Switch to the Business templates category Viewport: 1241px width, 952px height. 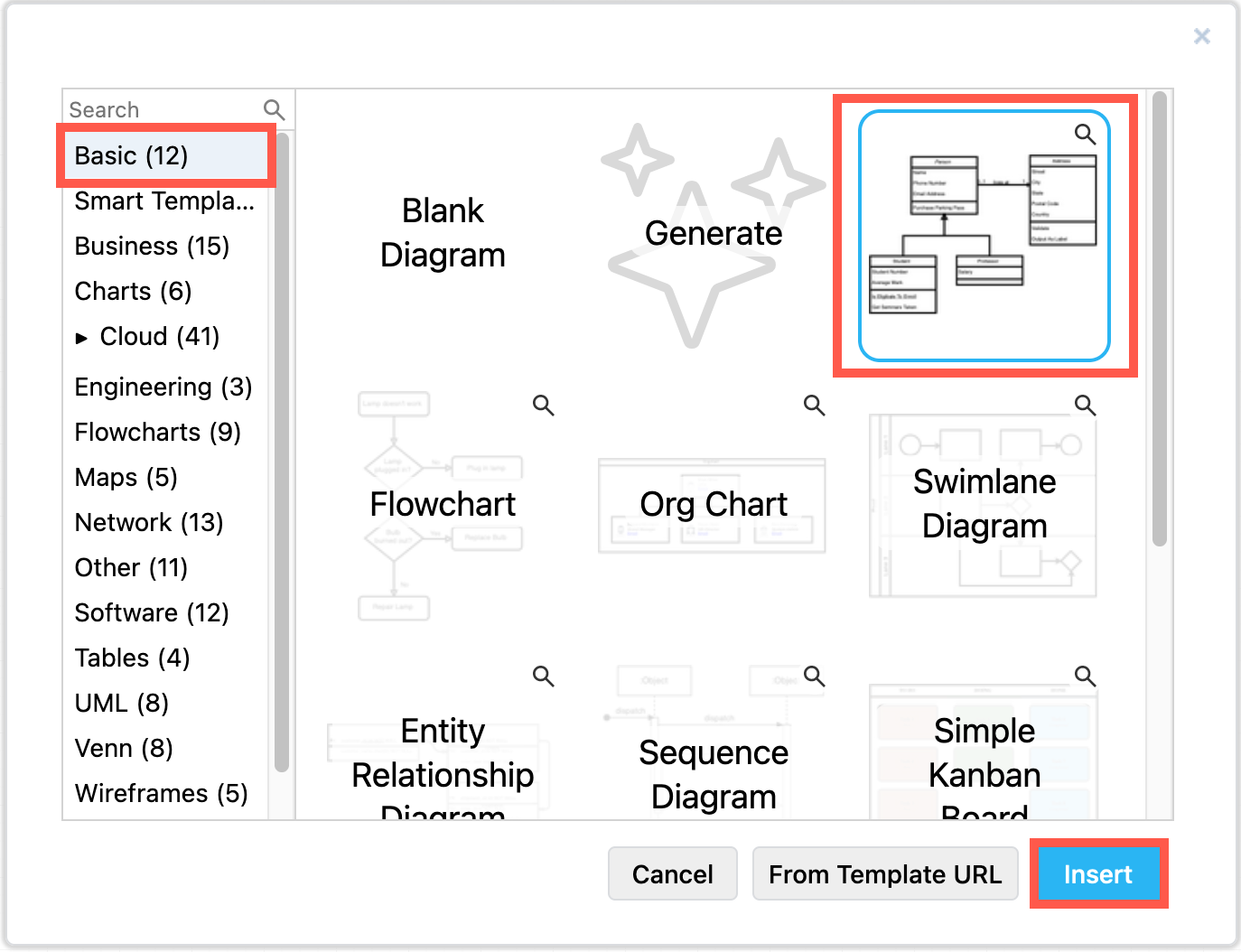[x=152, y=246]
